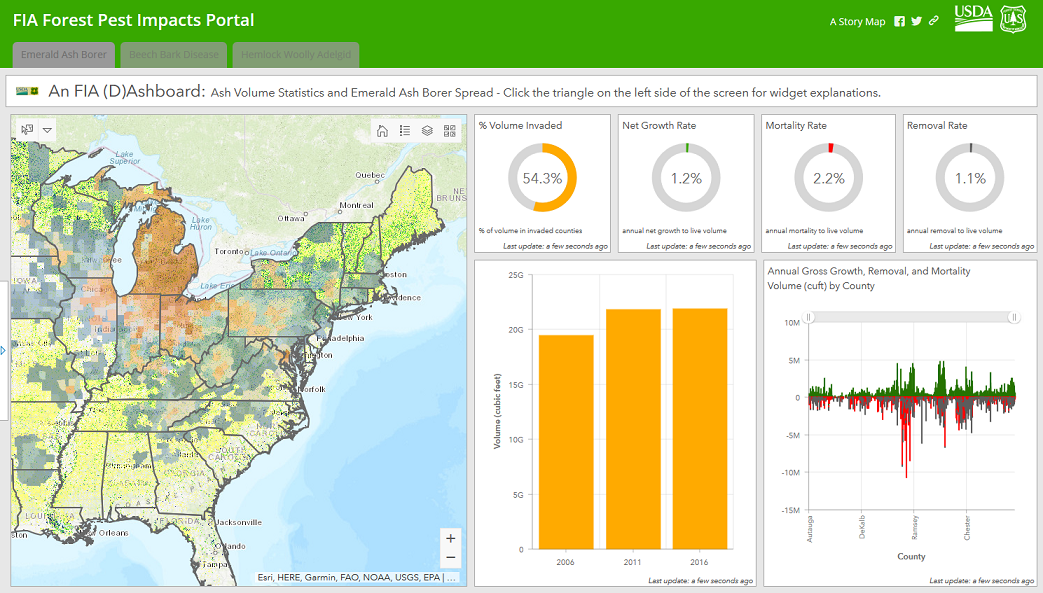Activate the map selection tool
1043x593 pixels.
[27, 130]
